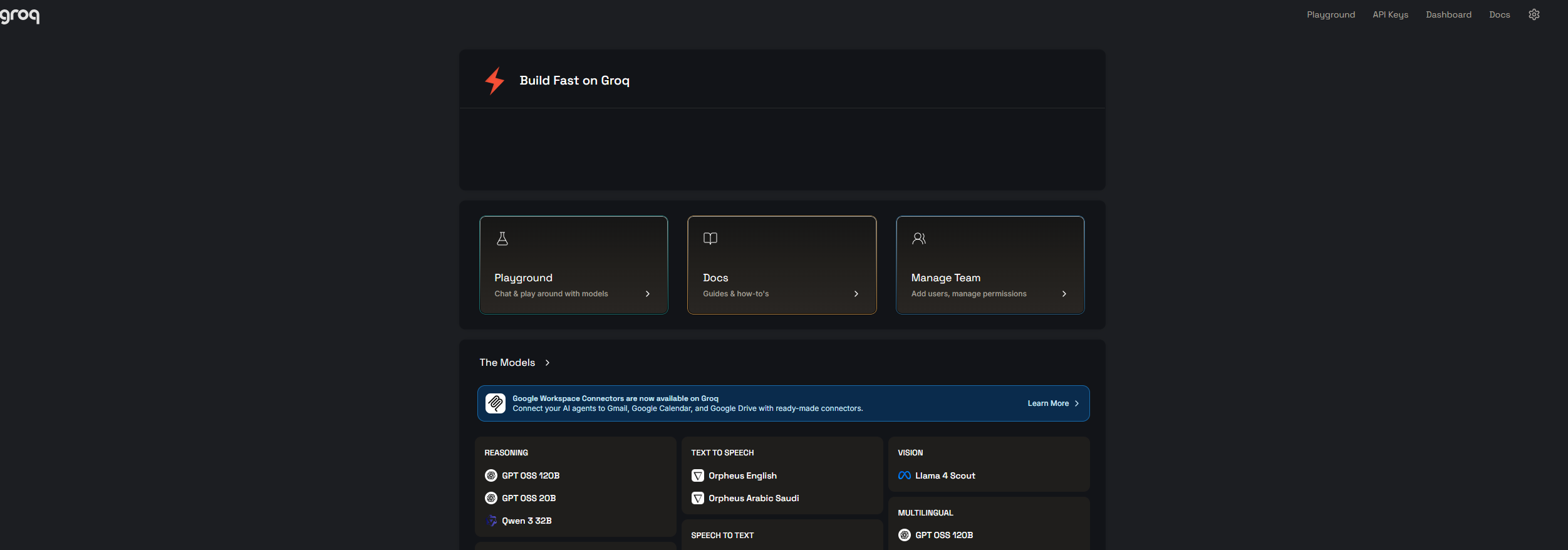This screenshot has width=1568, height=550.
Task: Select the Llama 4 Scout model
Action: tap(945, 475)
